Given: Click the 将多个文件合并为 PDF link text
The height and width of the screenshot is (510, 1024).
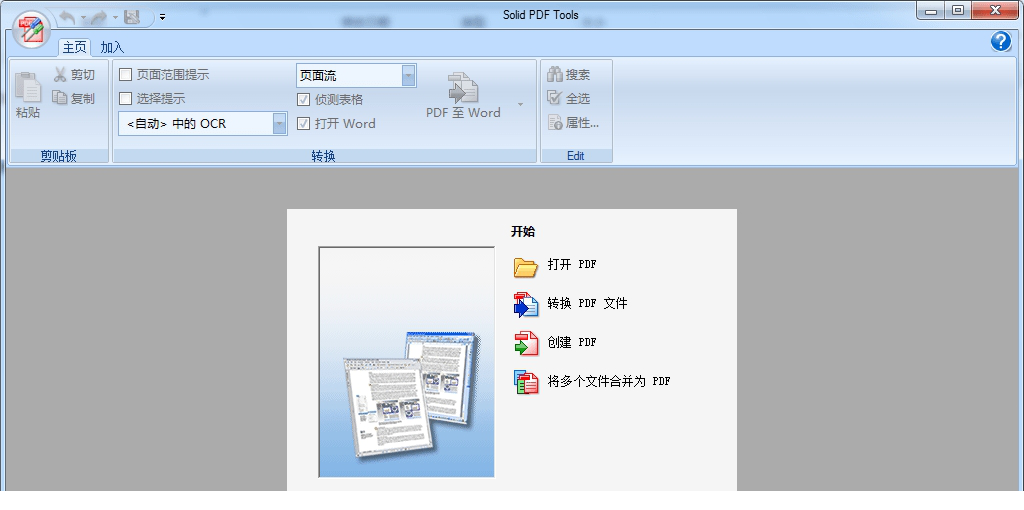Looking at the screenshot, I should (x=609, y=381).
